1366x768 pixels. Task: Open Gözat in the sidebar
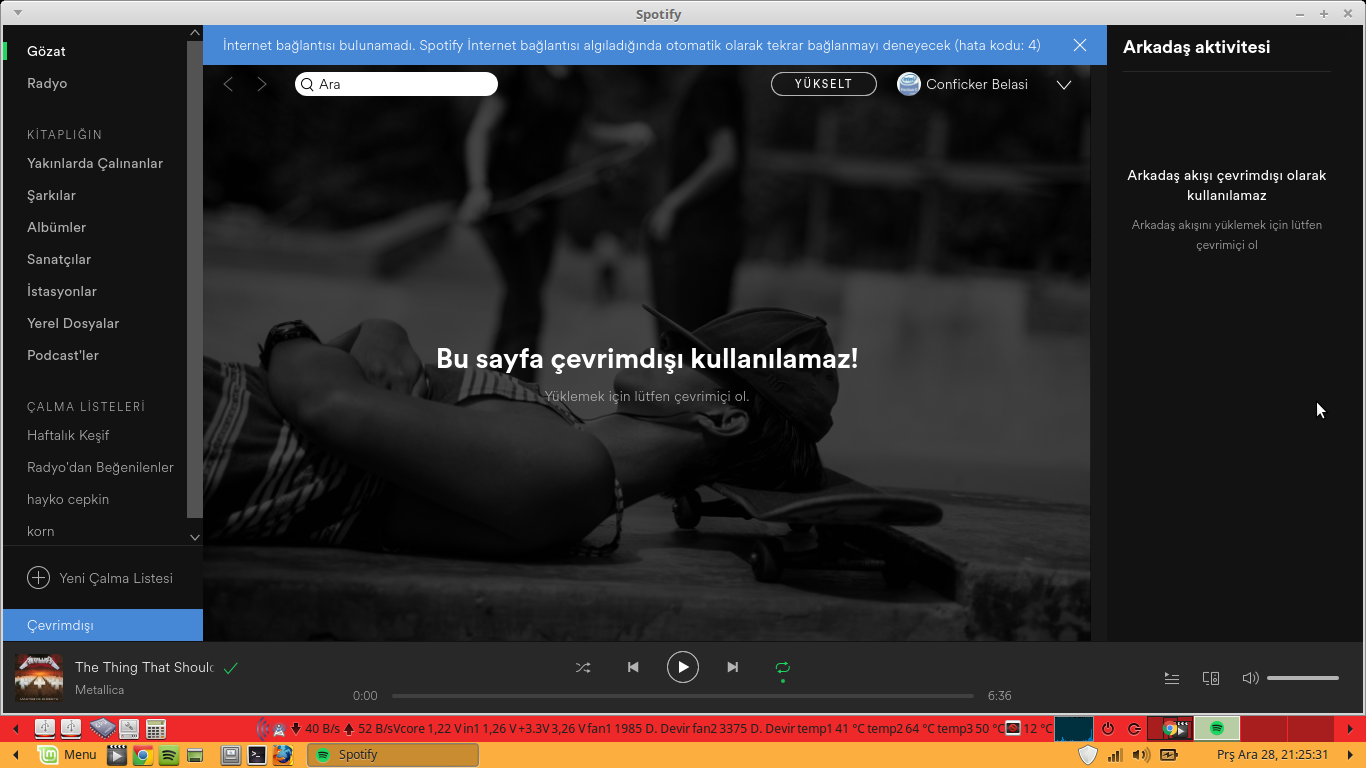47,51
